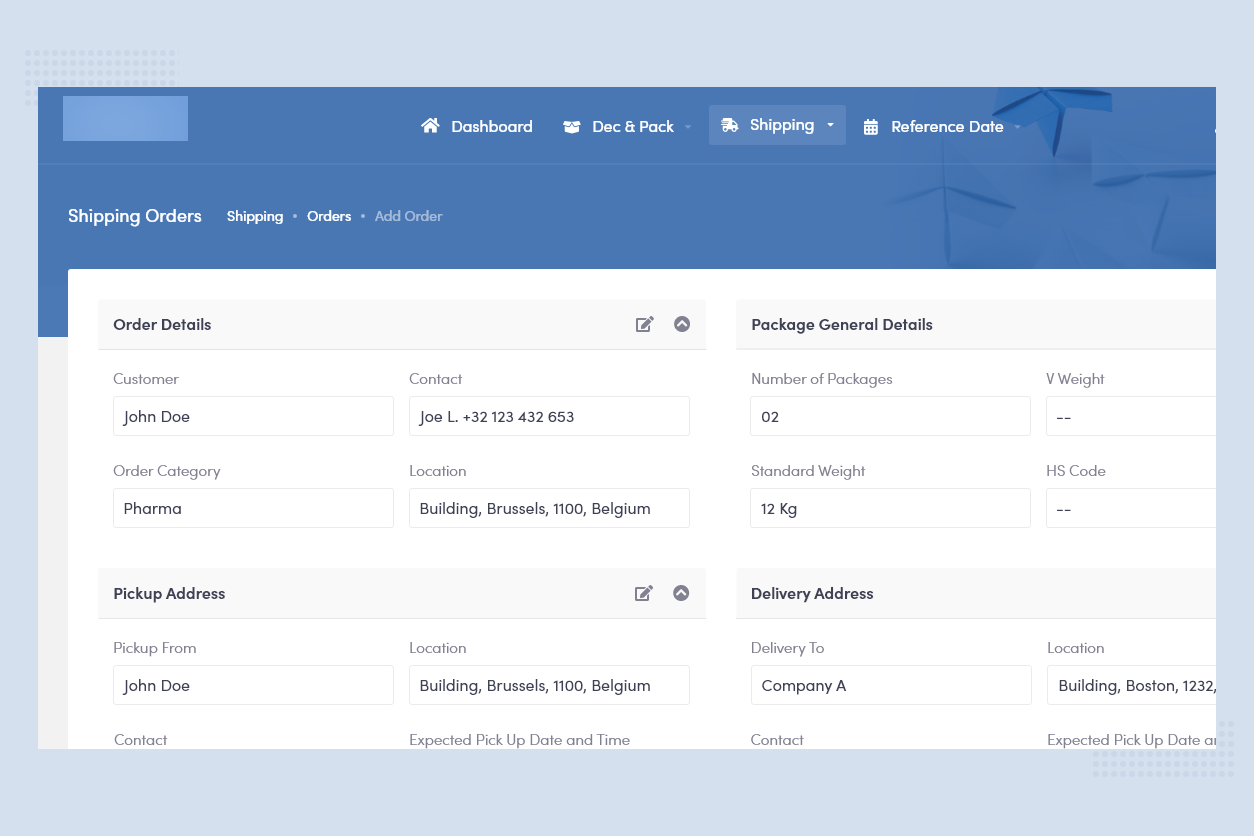Click the Reference Date calendar icon

tap(871, 127)
